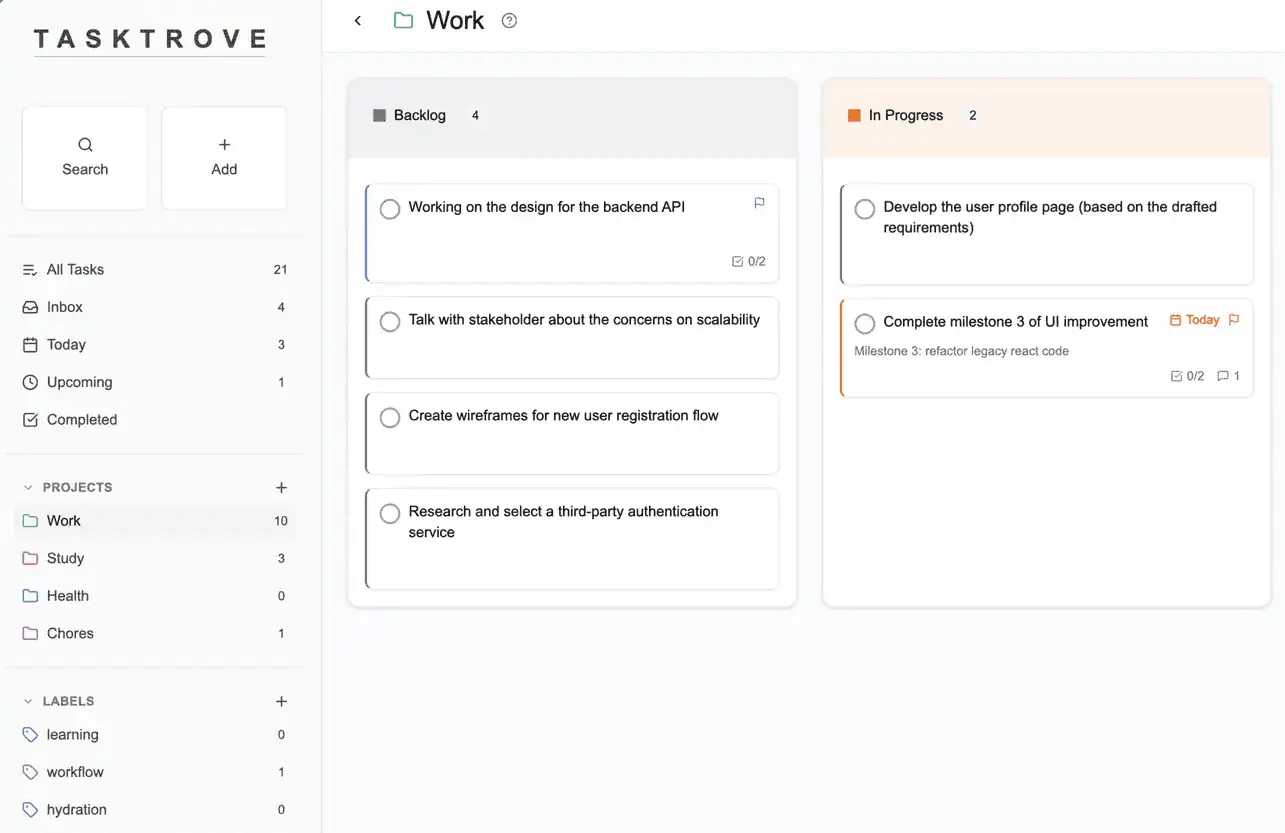Collapse the LABELS section chevron
The height and width of the screenshot is (833, 1285).
28,702
